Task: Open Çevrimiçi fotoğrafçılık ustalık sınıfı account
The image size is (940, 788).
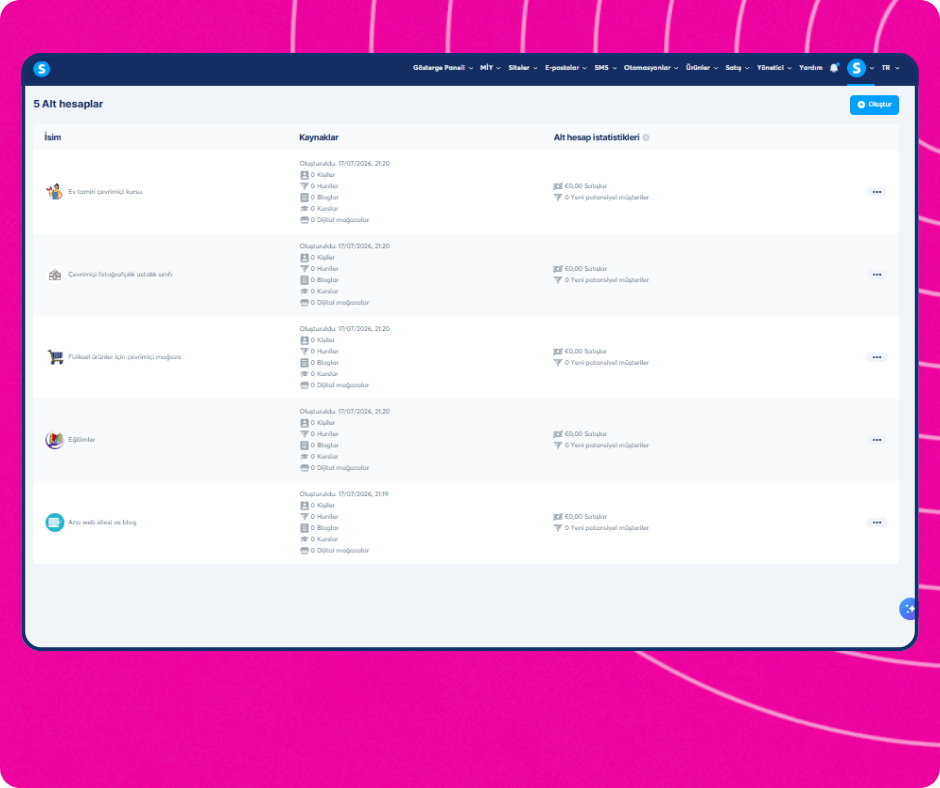Action: point(120,275)
